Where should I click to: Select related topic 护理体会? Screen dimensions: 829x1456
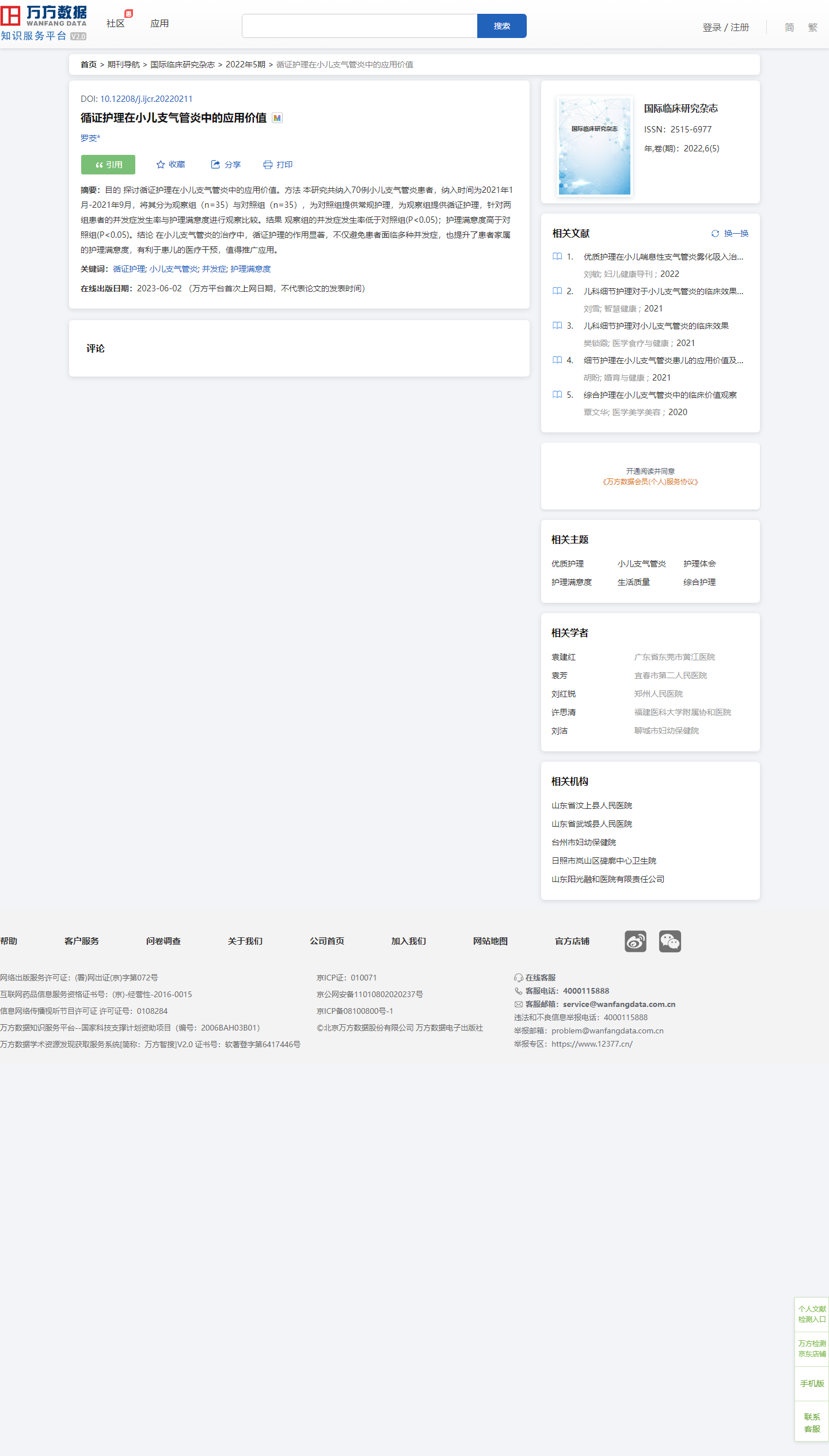point(699,564)
